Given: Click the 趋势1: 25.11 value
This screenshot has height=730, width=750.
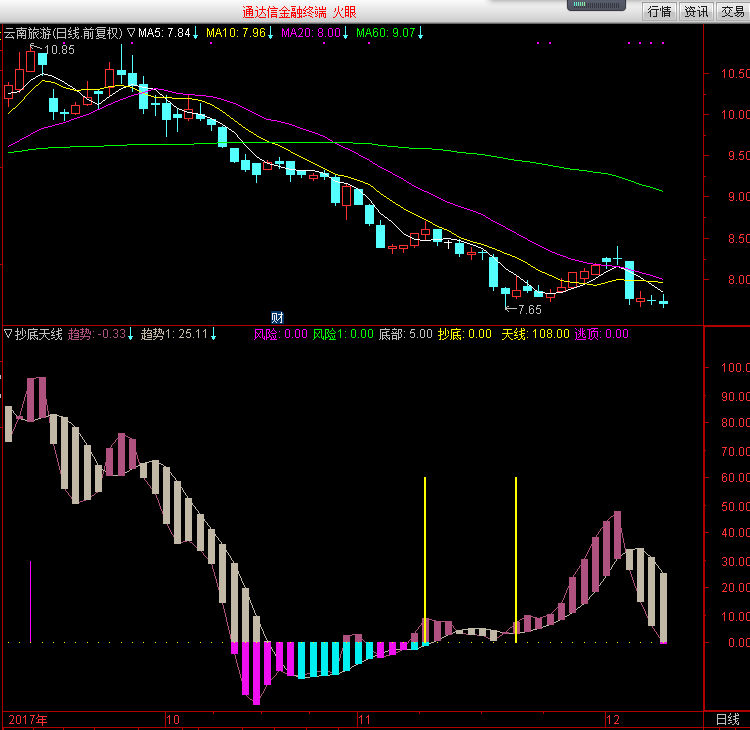Looking at the screenshot, I should (x=174, y=334).
